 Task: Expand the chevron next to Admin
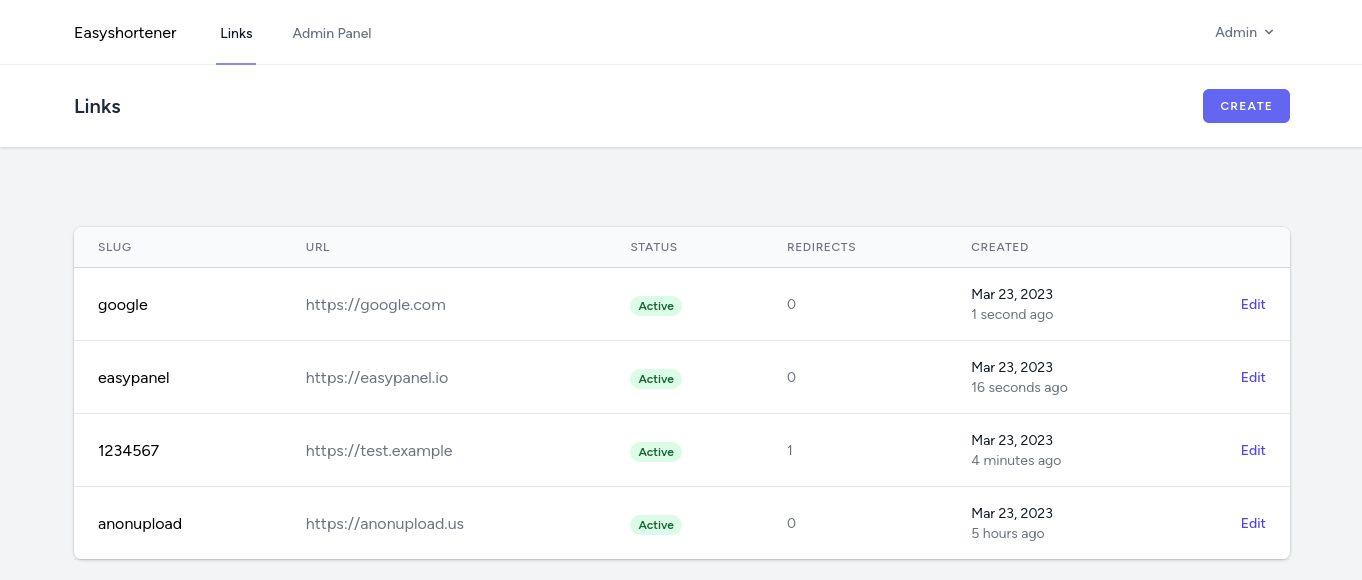1269,32
